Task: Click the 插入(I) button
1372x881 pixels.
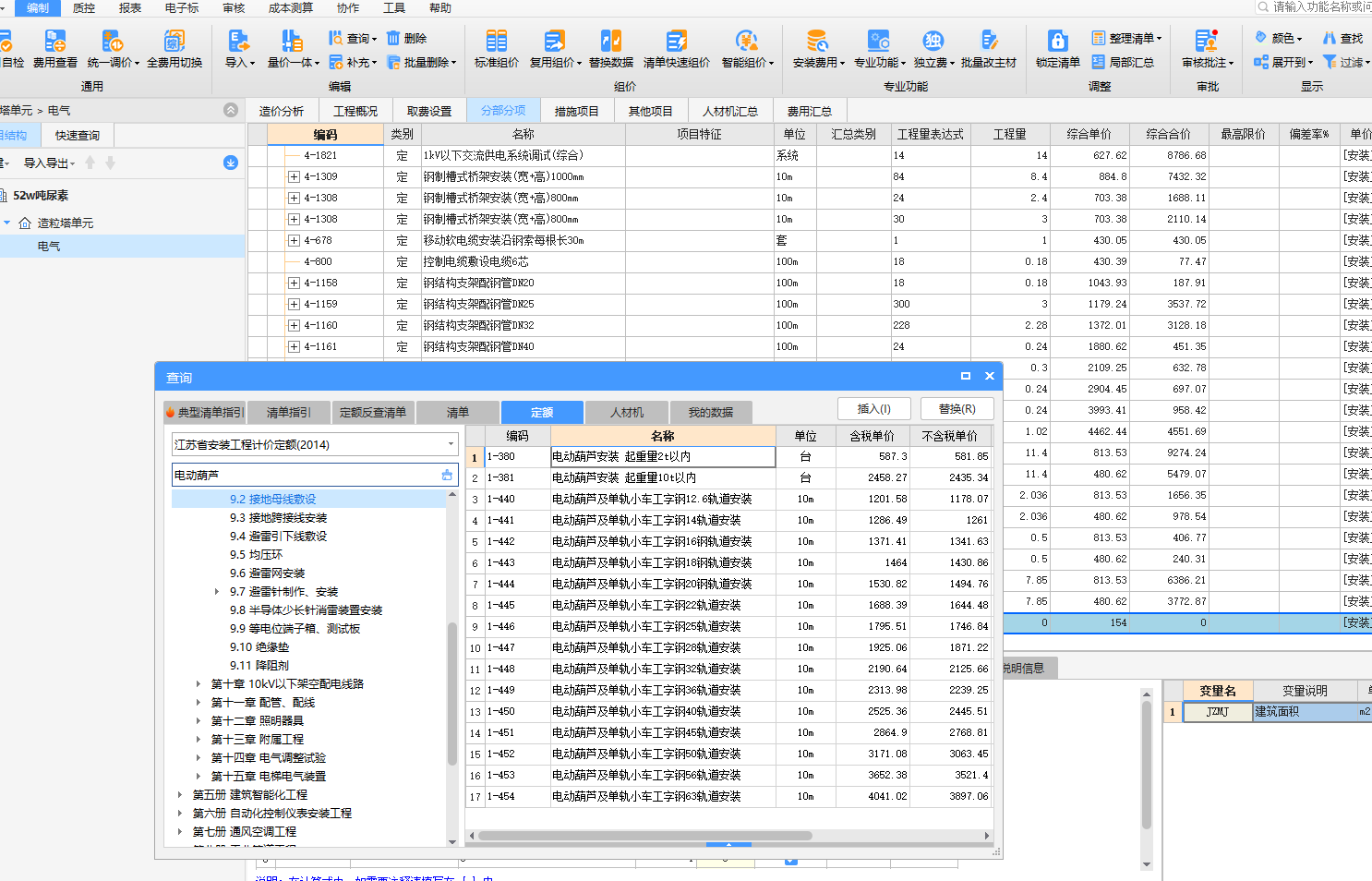Action: click(x=874, y=409)
